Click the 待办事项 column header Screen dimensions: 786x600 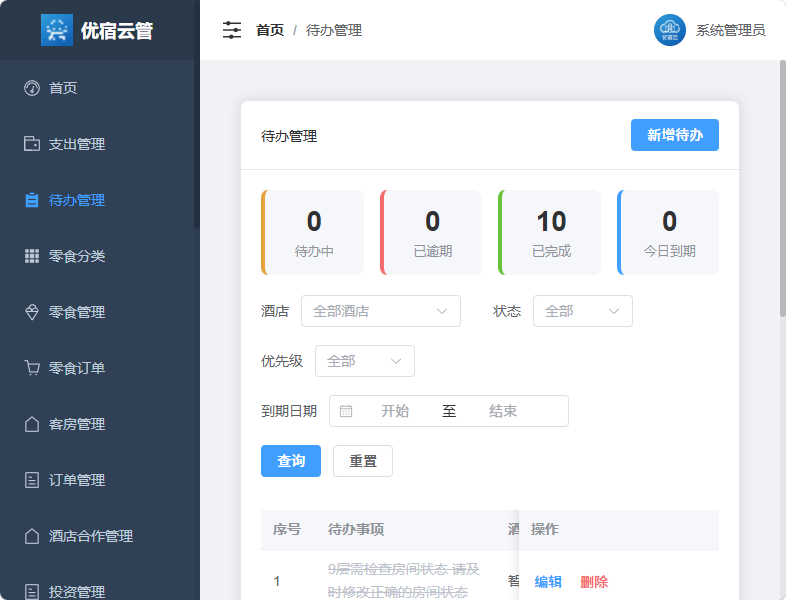click(356, 529)
